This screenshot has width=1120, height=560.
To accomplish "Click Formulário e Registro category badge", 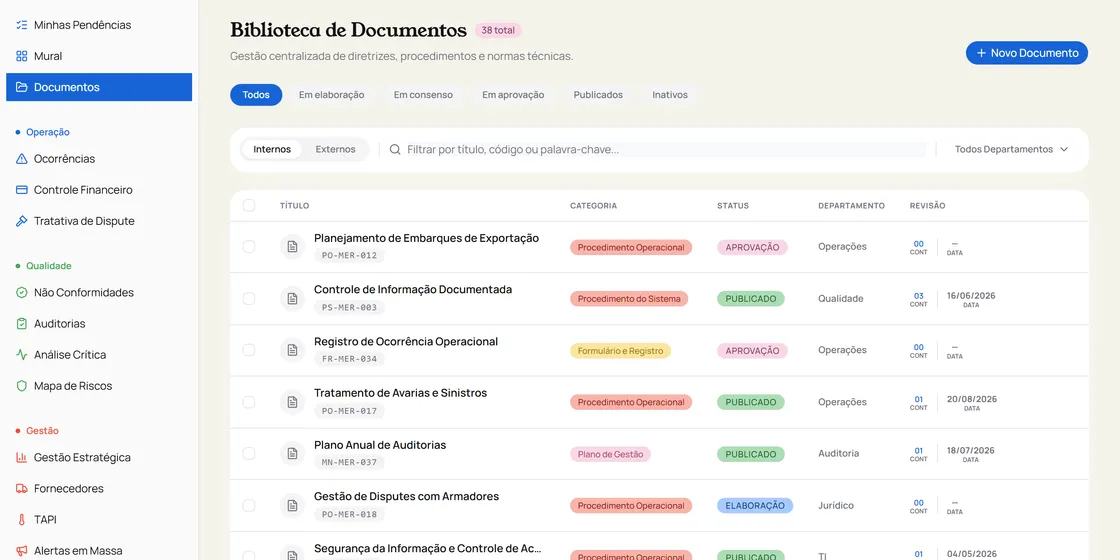I will click(620, 351).
